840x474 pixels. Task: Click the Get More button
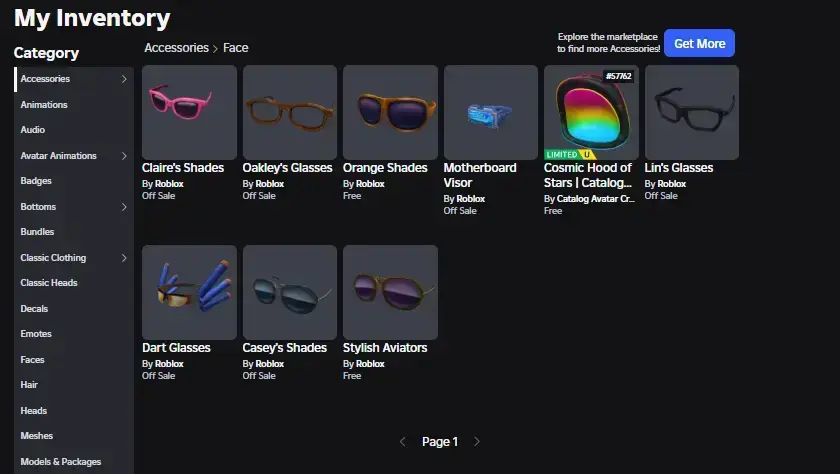(699, 43)
